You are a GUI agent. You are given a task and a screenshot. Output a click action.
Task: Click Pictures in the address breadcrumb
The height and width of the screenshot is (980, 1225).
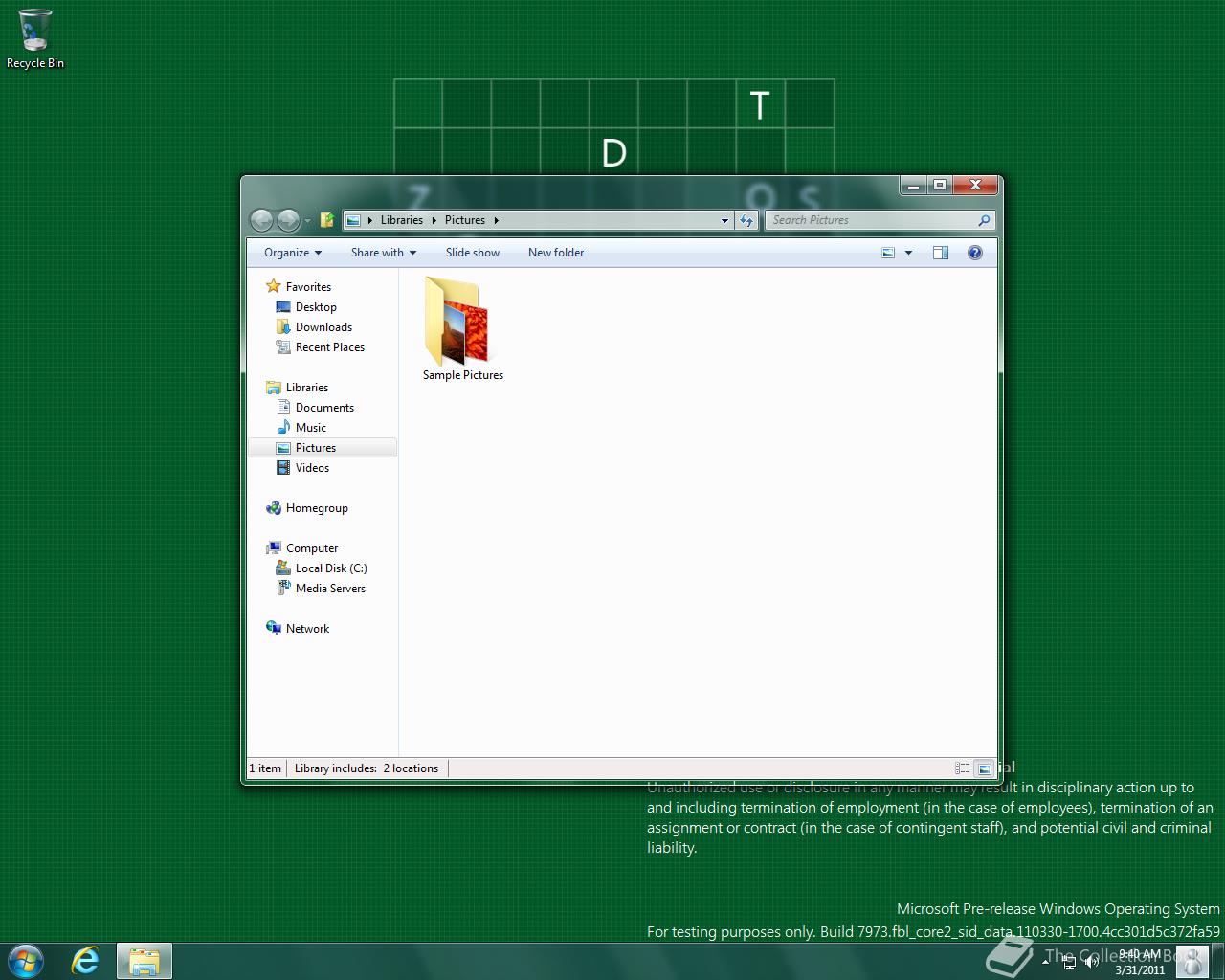[465, 220]
